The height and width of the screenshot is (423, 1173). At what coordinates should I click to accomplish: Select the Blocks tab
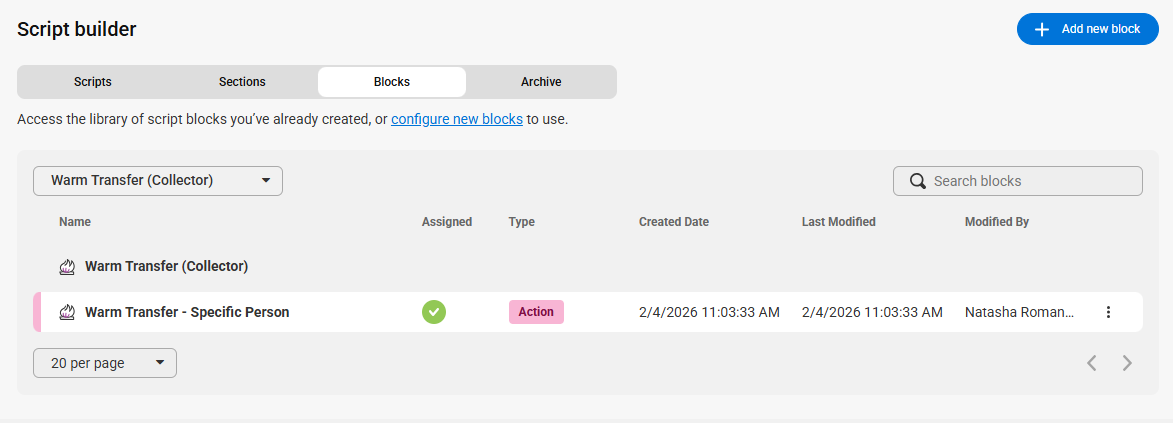(392, 82)
